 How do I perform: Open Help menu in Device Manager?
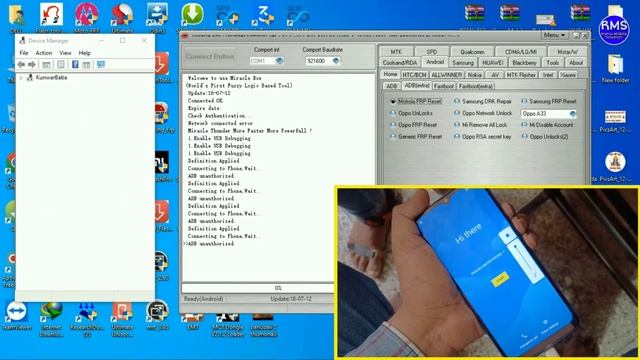click(x=84, y=53)
